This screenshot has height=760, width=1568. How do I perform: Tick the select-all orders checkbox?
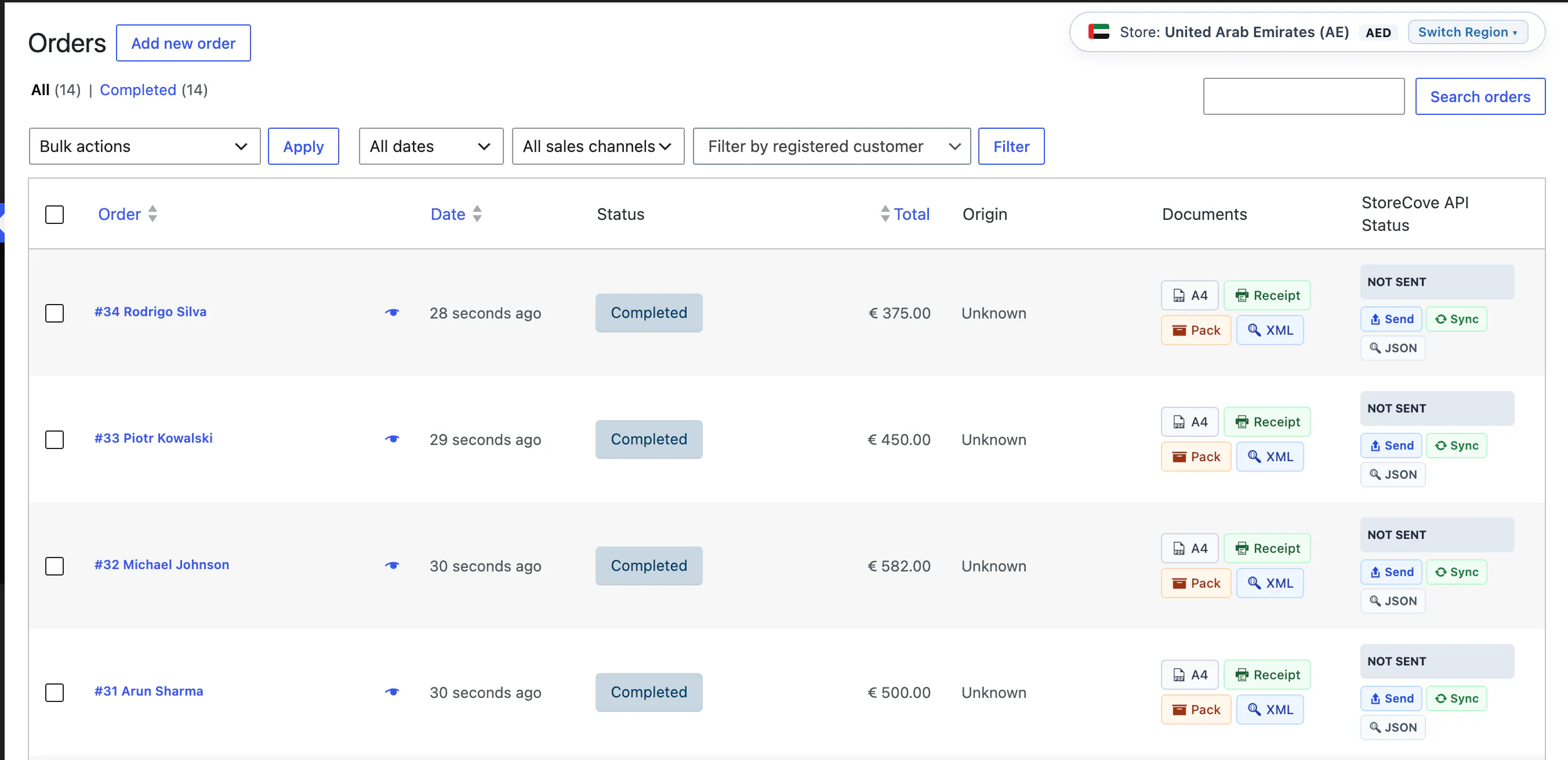click(54, 214)
